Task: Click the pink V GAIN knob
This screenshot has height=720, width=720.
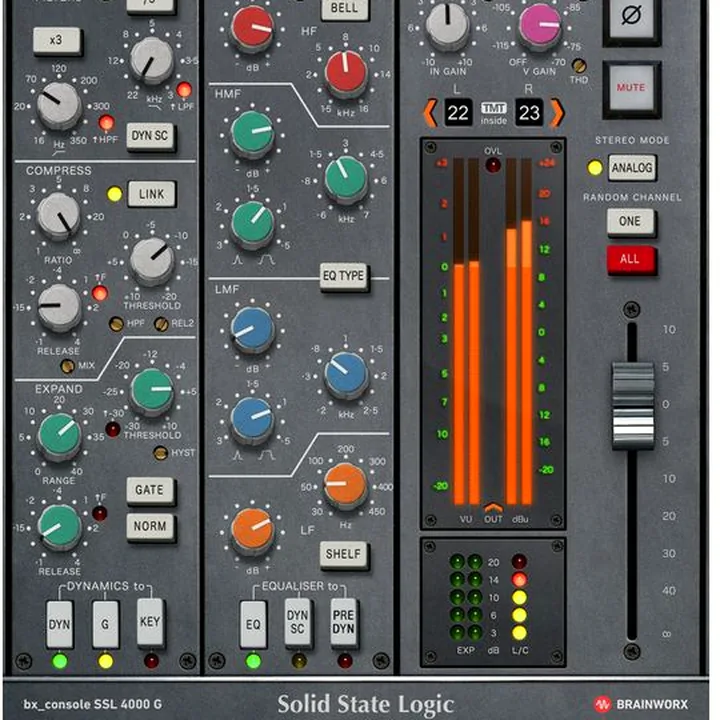Action: point(540,27)
